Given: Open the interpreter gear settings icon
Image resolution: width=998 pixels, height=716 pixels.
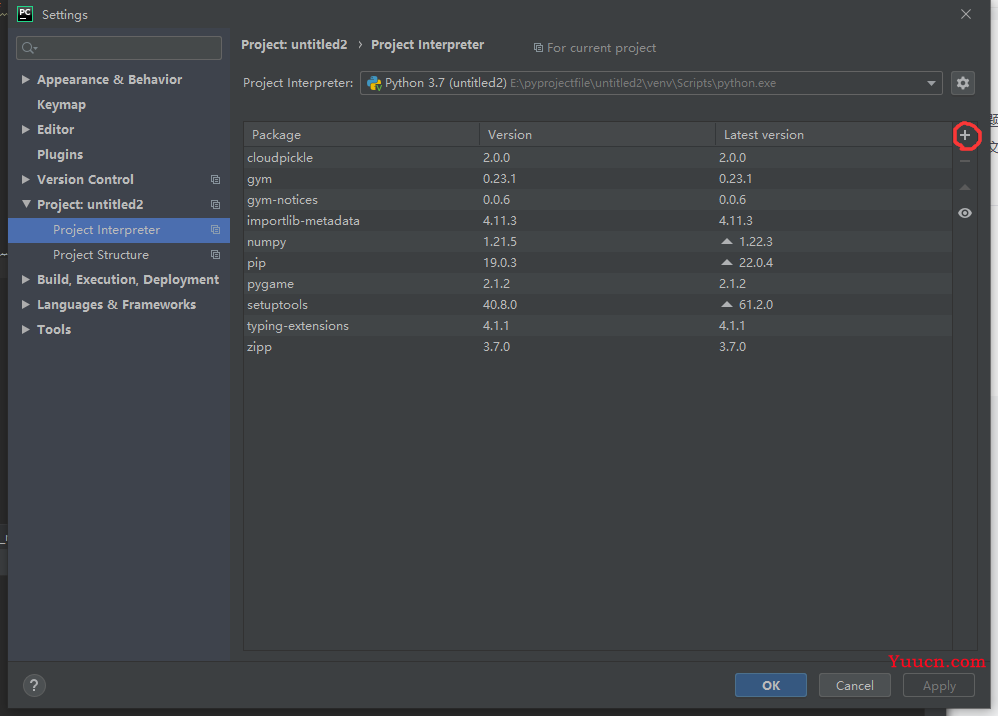Looking at the screenshot, I should click(963, 83).
